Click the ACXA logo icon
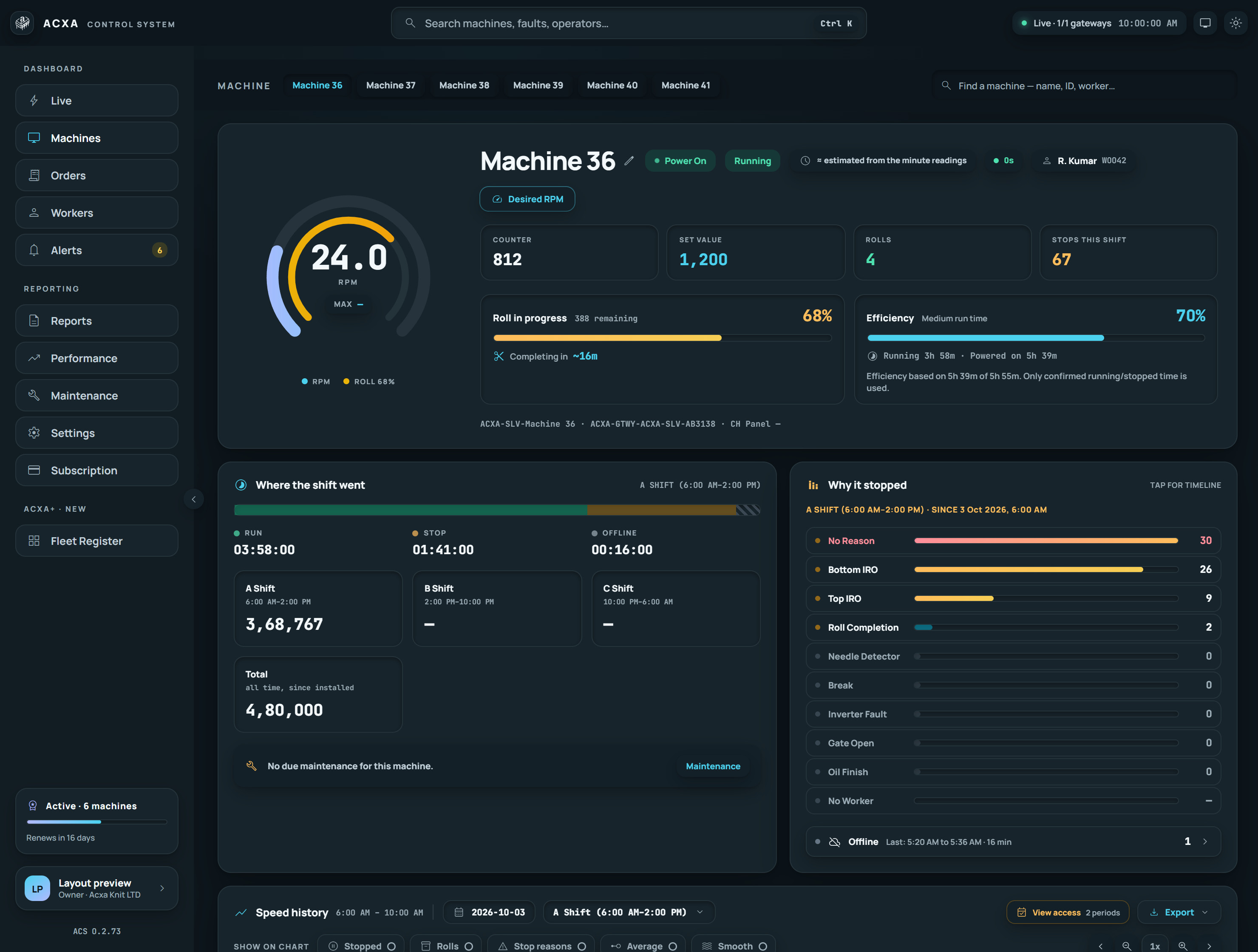The width and height of the screenshot is (1258, 952). click(22, 23)
